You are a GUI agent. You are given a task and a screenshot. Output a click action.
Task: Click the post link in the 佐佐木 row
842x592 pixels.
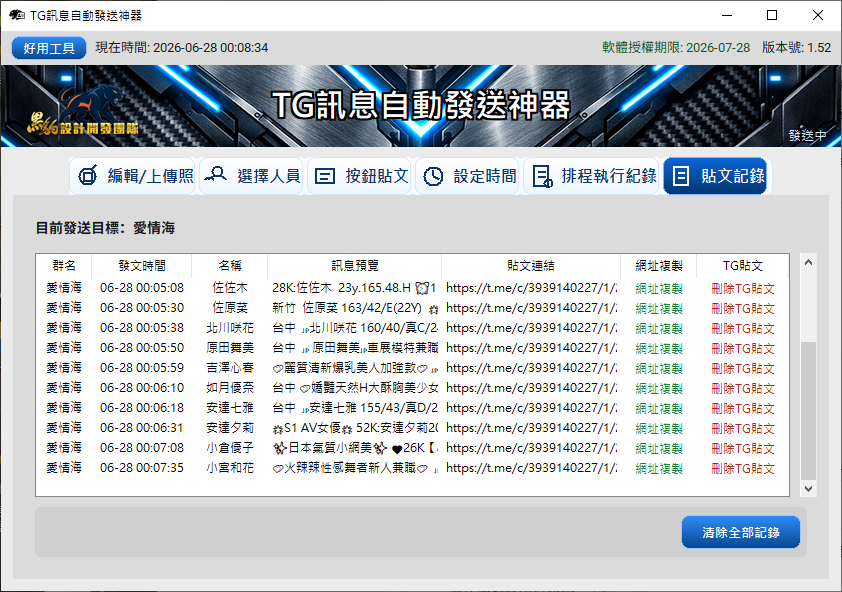pyautogui.click(x=532, y=288)
